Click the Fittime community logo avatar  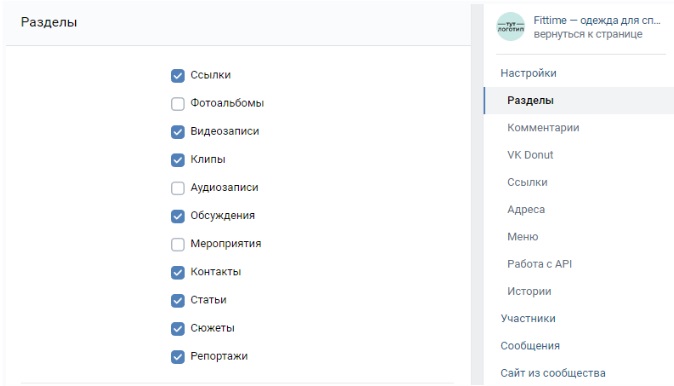511,27
